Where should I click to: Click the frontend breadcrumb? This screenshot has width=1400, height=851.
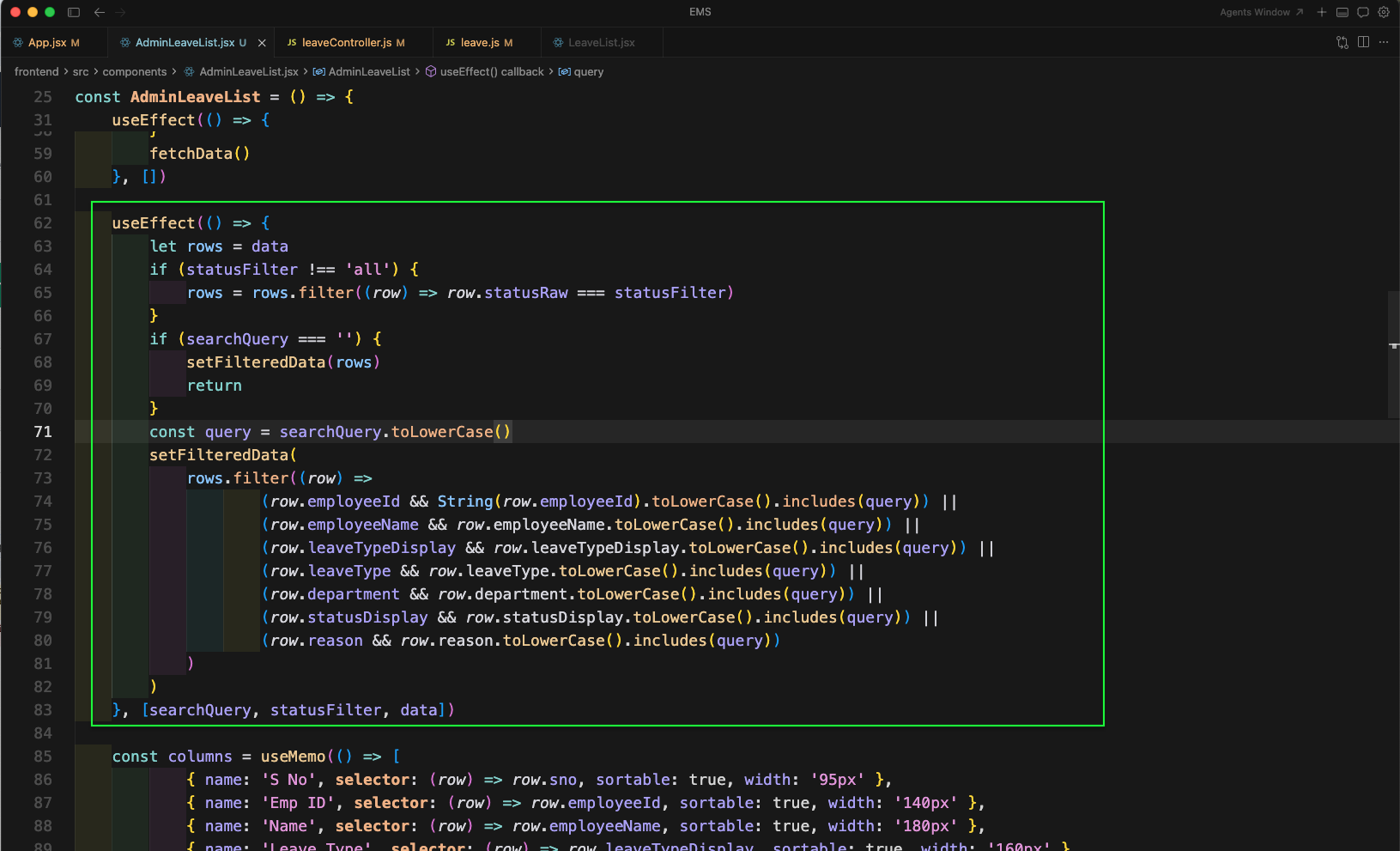tap(36, 72)
